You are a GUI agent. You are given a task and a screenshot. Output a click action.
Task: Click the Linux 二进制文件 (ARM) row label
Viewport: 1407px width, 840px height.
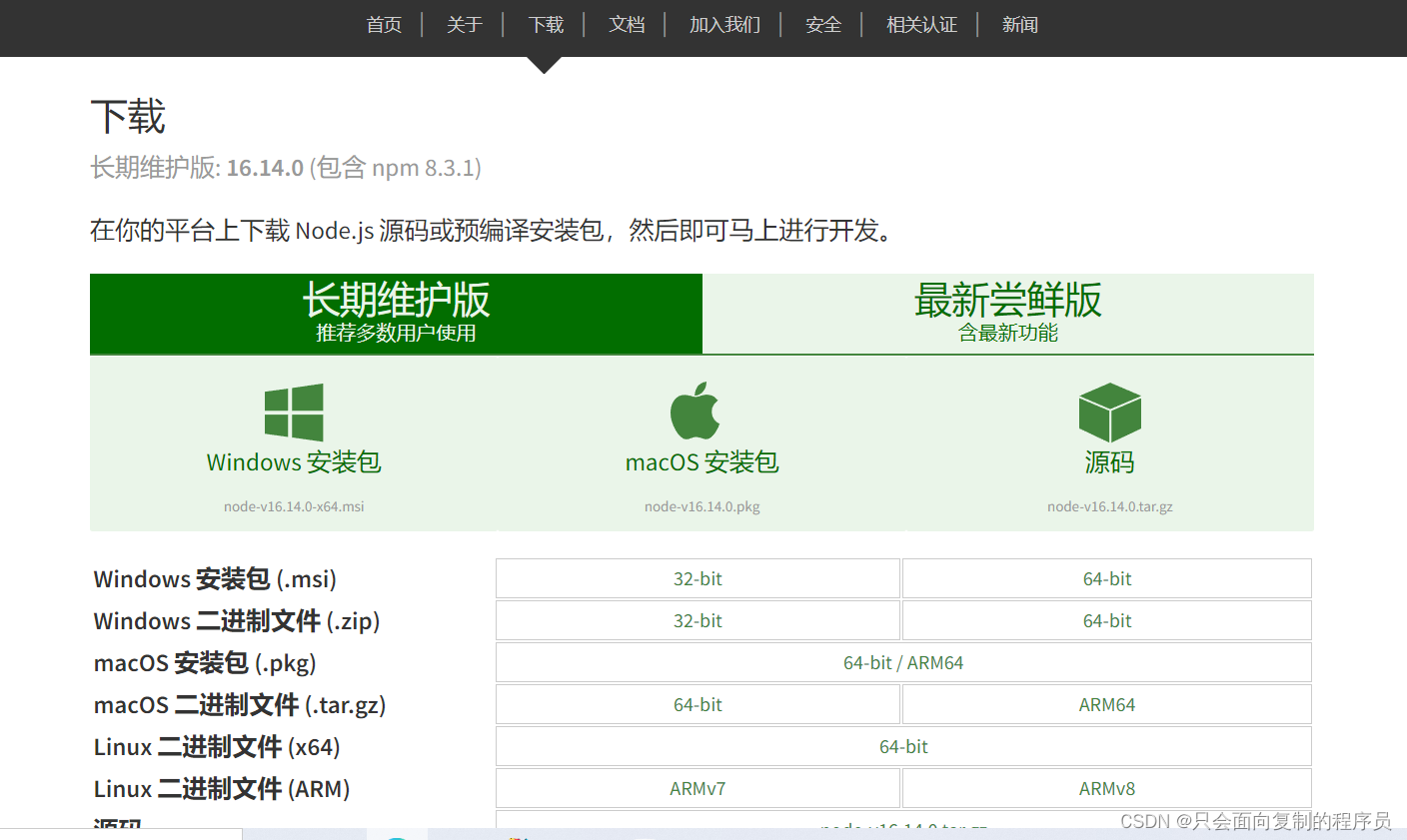(x=222, y=789)
